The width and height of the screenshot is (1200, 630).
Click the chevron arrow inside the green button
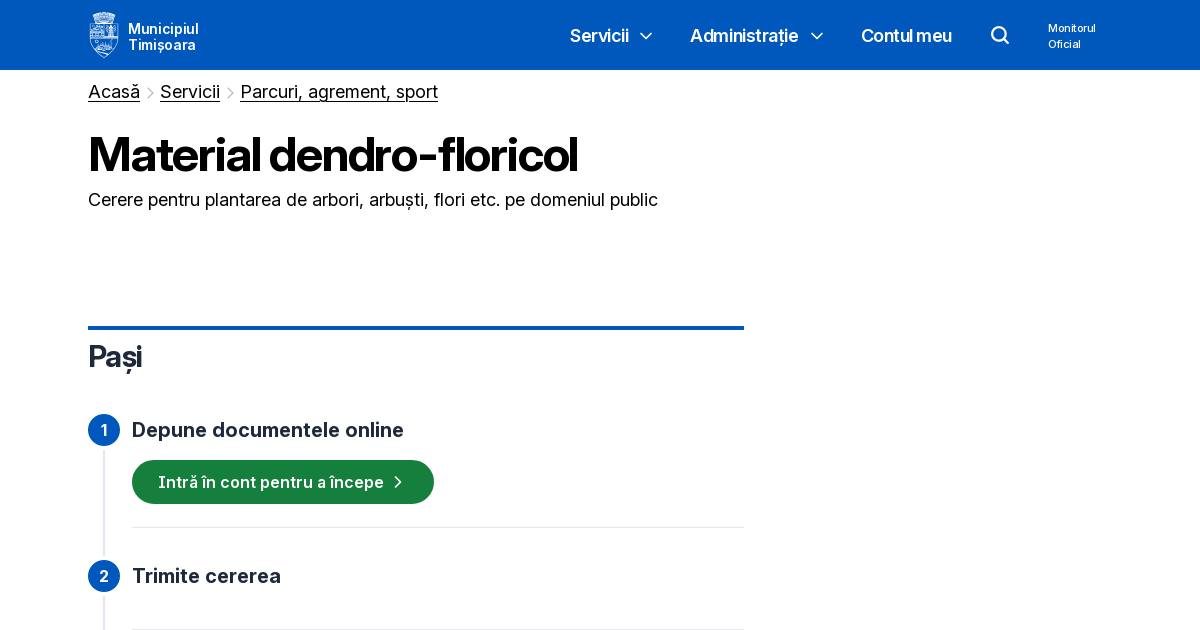click(397, 482)
